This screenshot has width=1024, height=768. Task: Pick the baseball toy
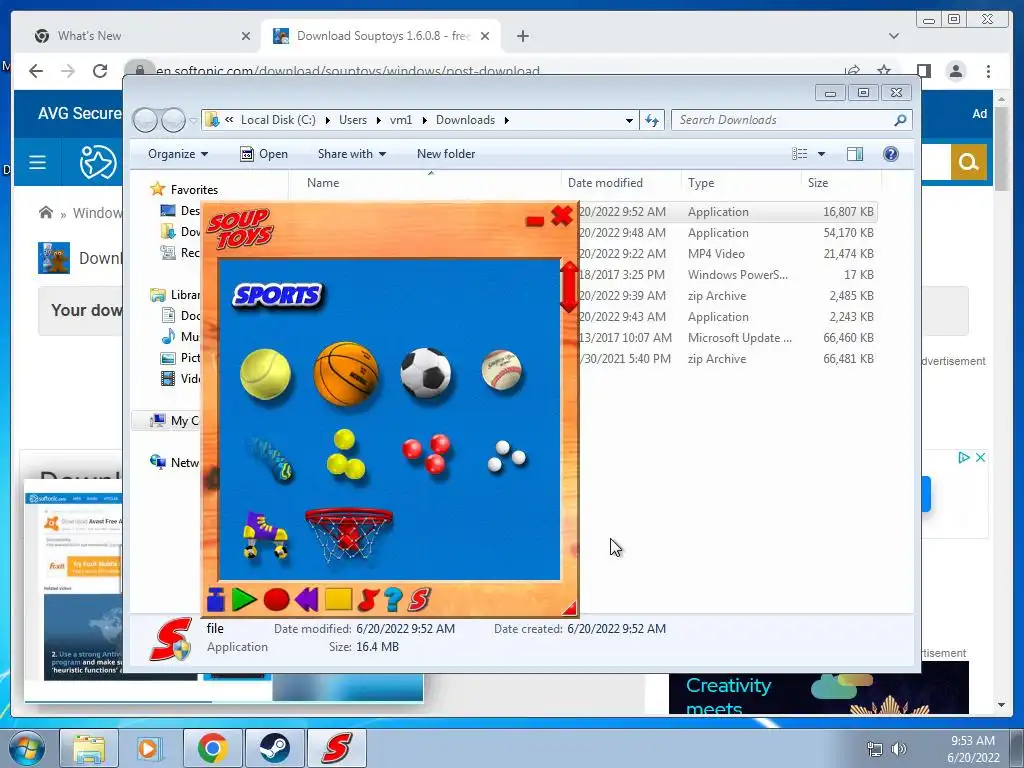[x=502, y=370]
